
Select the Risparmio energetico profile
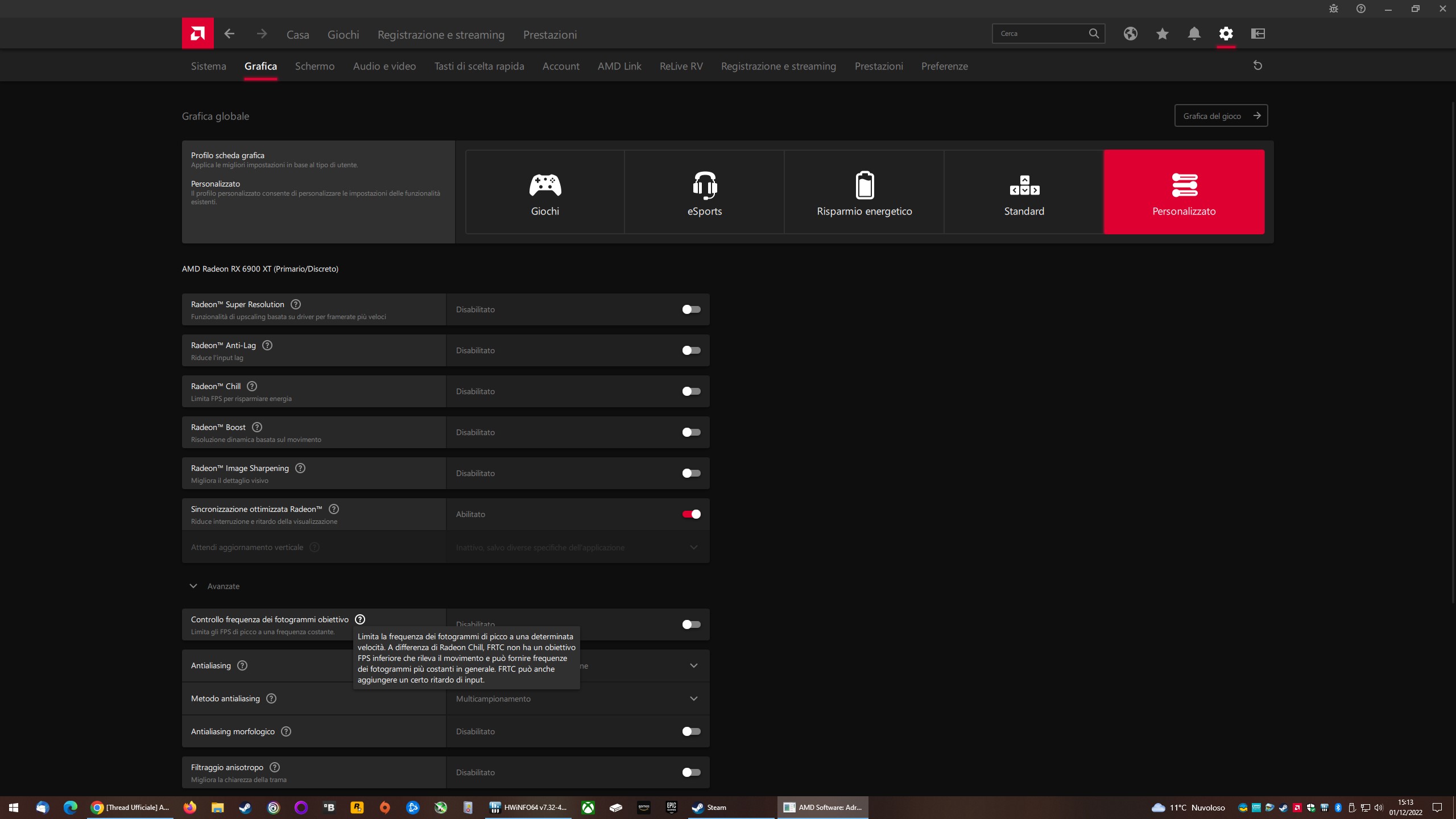[x=864, y=192]
